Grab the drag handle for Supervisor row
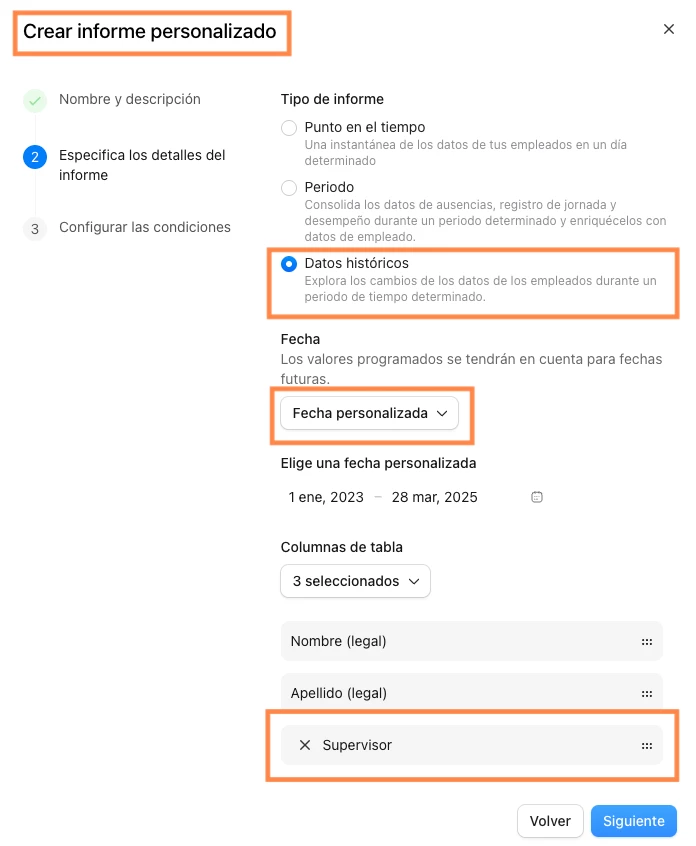This screenshot has width=696, height=846. click(646, 746)
